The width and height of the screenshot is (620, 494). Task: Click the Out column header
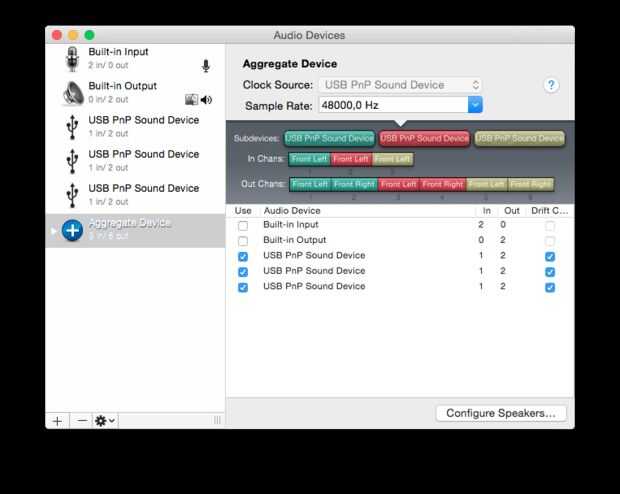[x=512, y=211]
